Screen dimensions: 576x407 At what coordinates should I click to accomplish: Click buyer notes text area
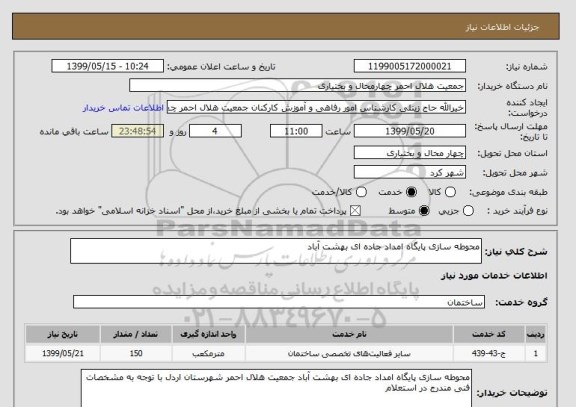[276, 389]
